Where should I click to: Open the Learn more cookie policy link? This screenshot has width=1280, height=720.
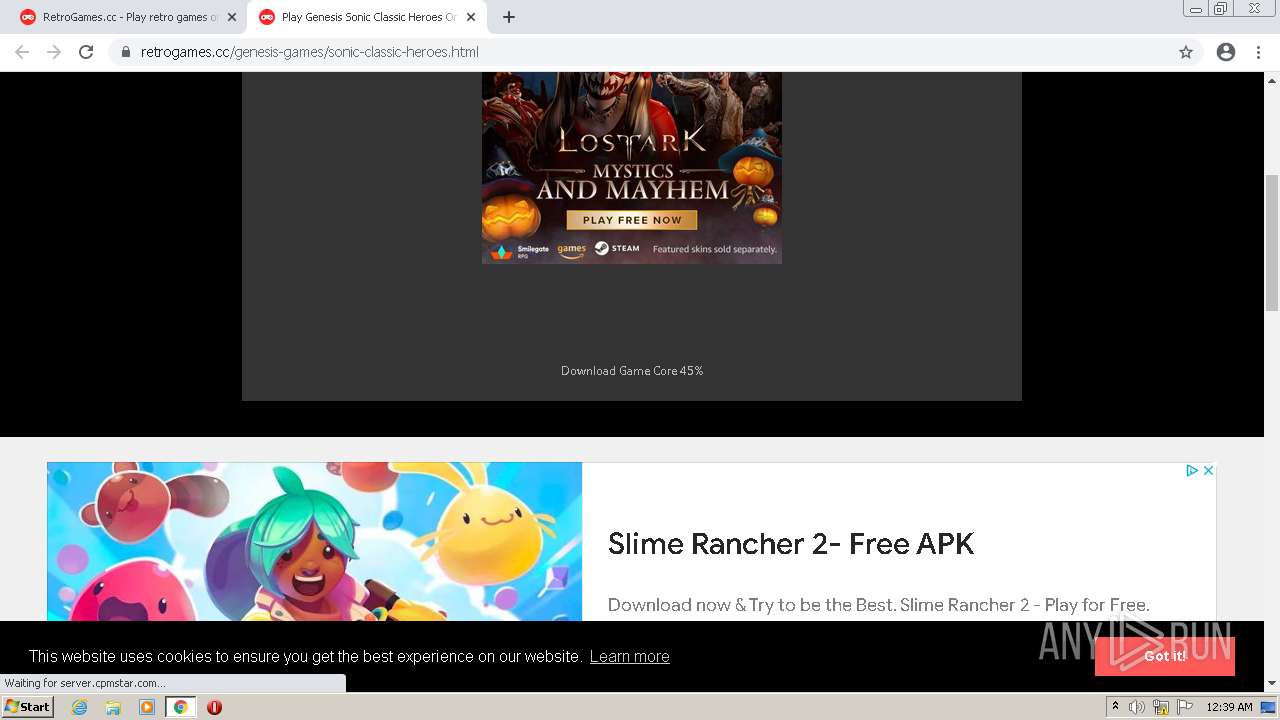pyautogui.click(x=629, y=656)
